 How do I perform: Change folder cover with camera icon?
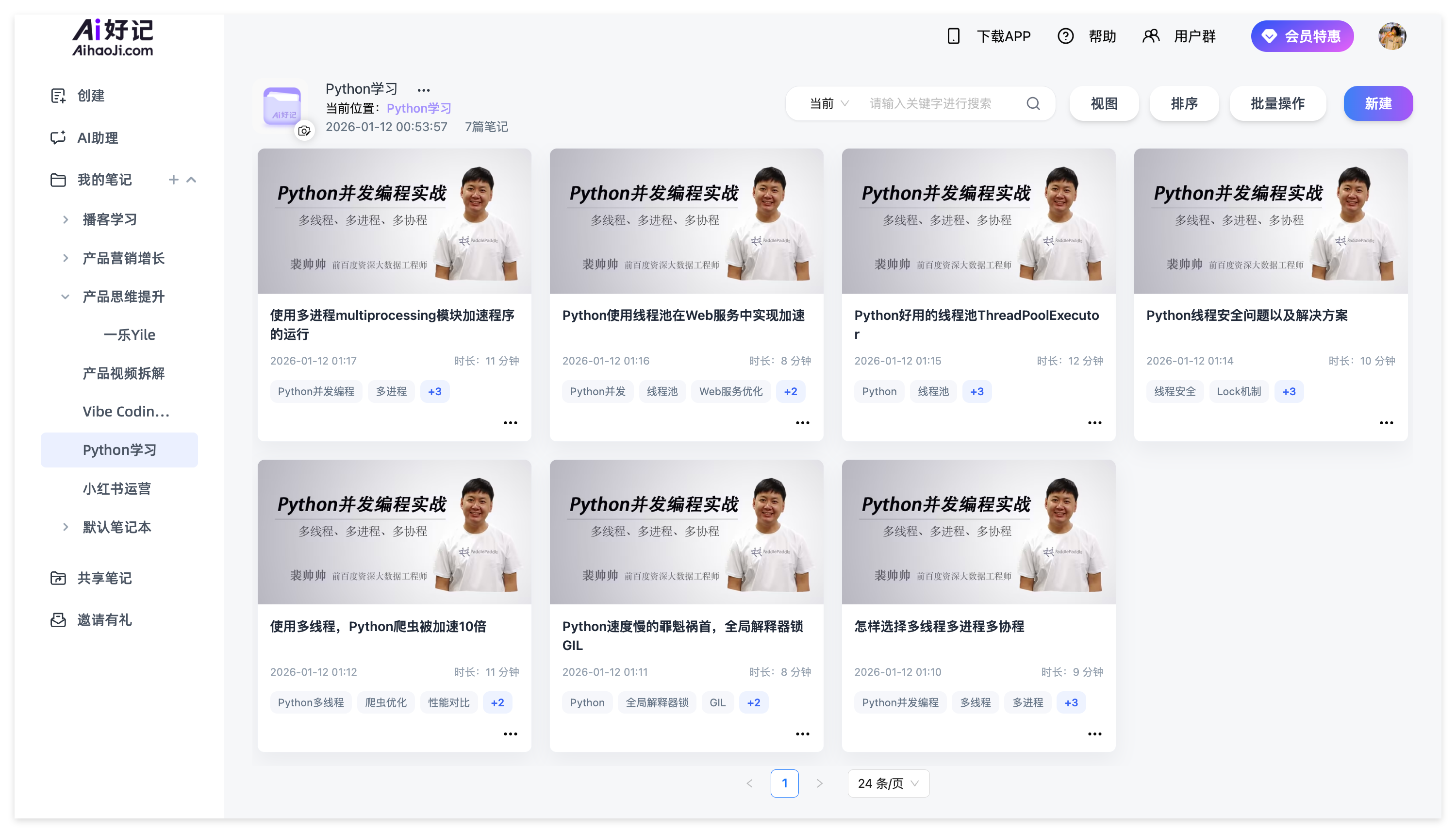[304, 131]
